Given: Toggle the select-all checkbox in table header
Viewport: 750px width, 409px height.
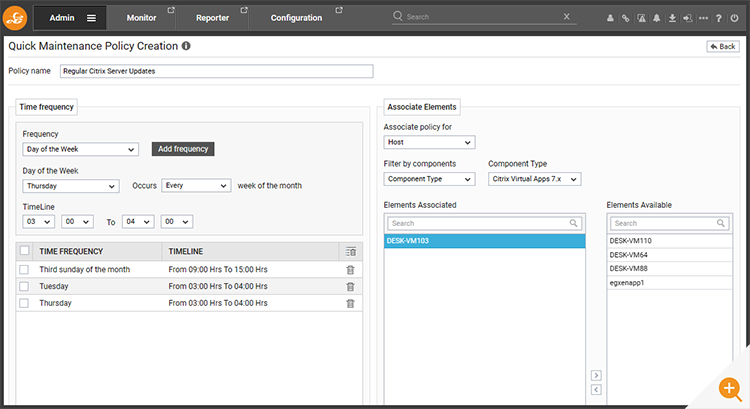Looking at the screenshot, I should point(24,251).
